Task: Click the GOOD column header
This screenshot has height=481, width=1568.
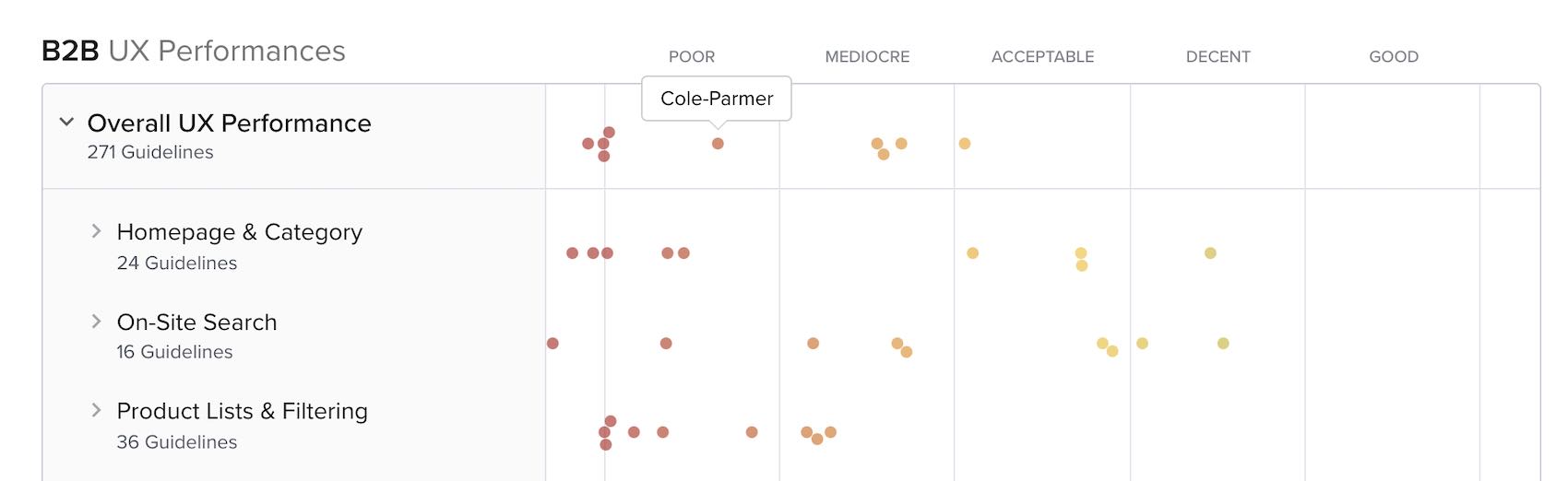Action: (x=1394, y=57)
